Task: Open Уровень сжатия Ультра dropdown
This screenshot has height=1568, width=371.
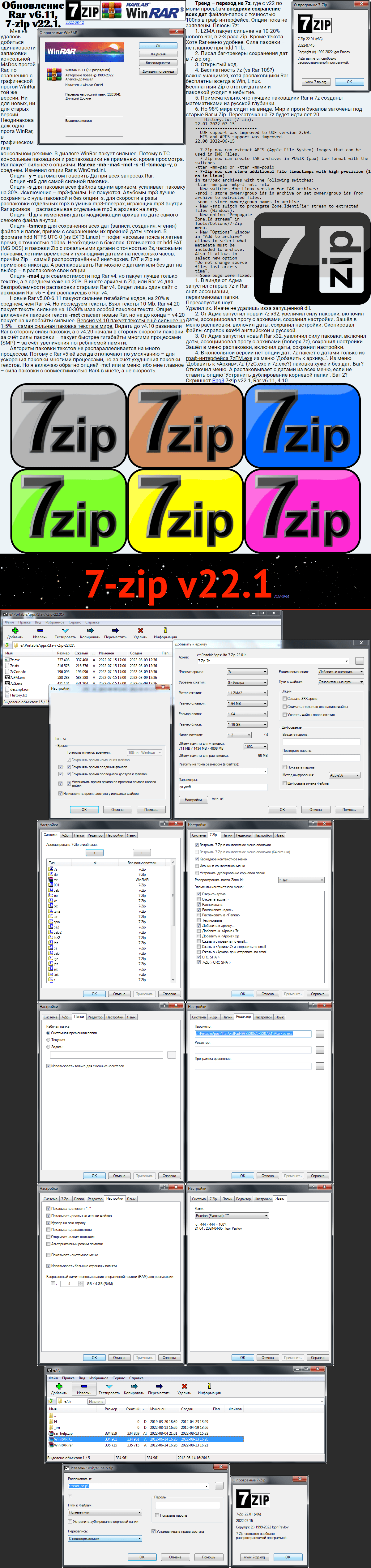Action: 247,682
